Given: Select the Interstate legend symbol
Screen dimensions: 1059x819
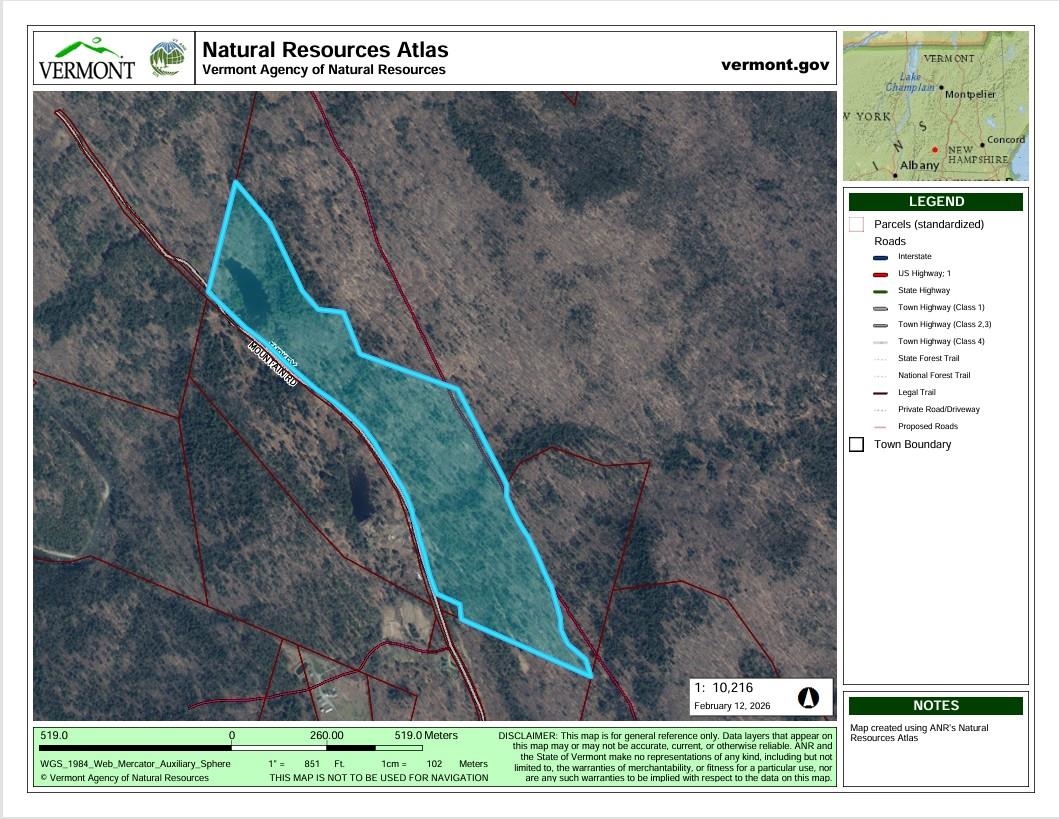Looking at the screenshot, I should coord(880,257).
